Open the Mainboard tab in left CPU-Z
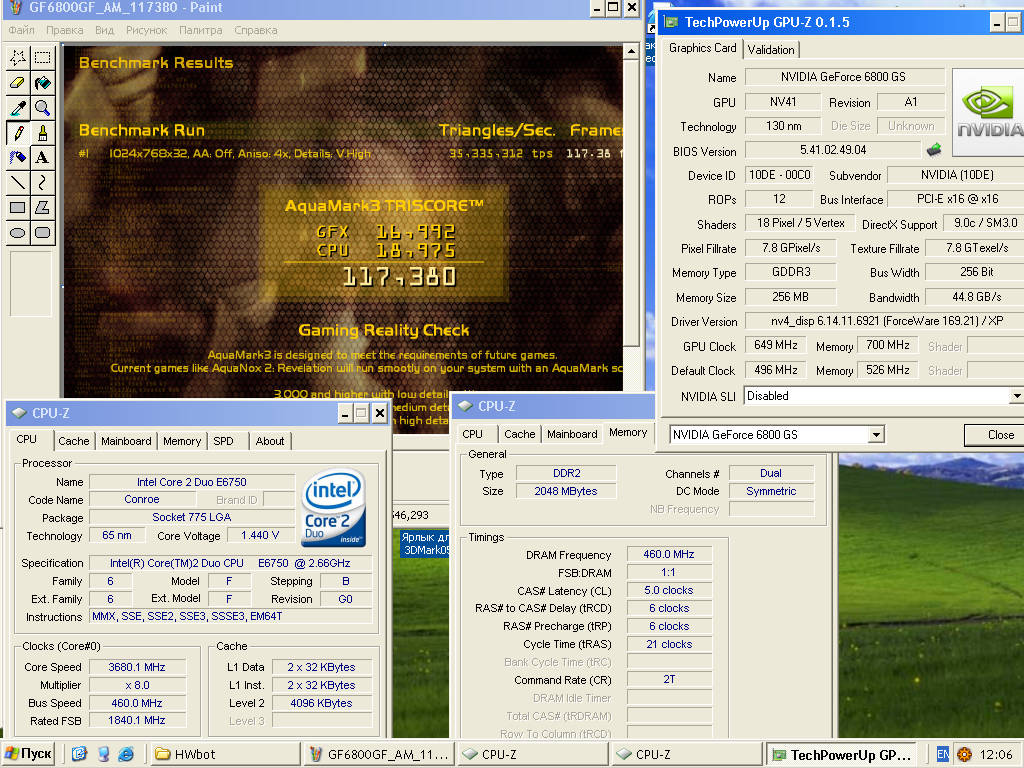Screen dimensions: 1024x768 126,441
